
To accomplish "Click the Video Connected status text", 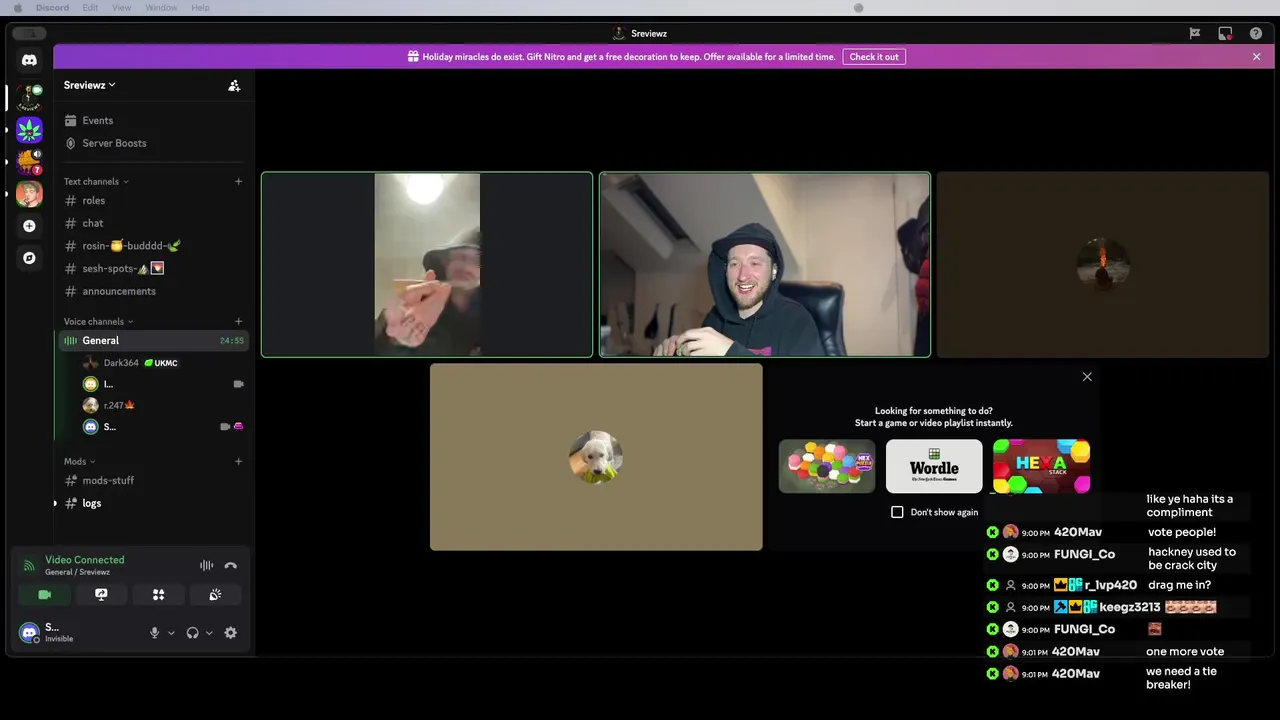I will [x=85, y=560].
